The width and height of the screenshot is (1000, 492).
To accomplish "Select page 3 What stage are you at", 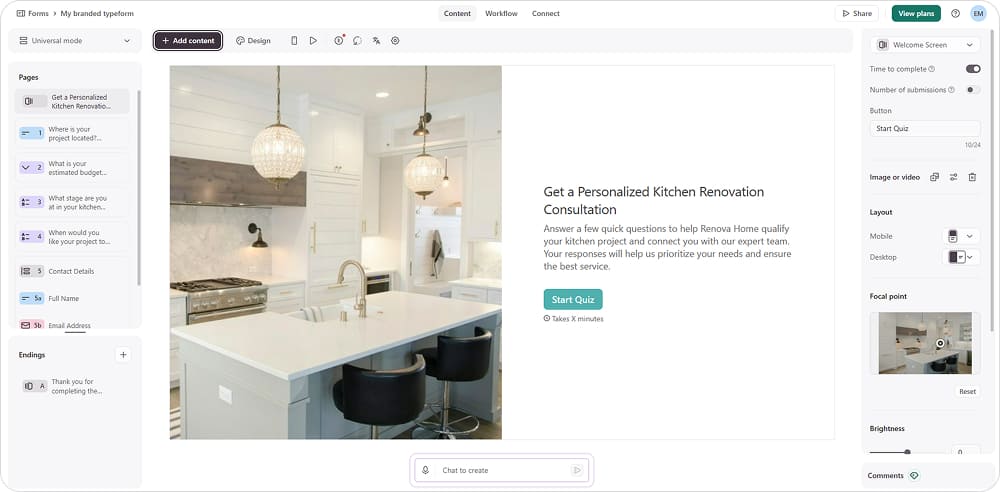I will tap(72, 202).
